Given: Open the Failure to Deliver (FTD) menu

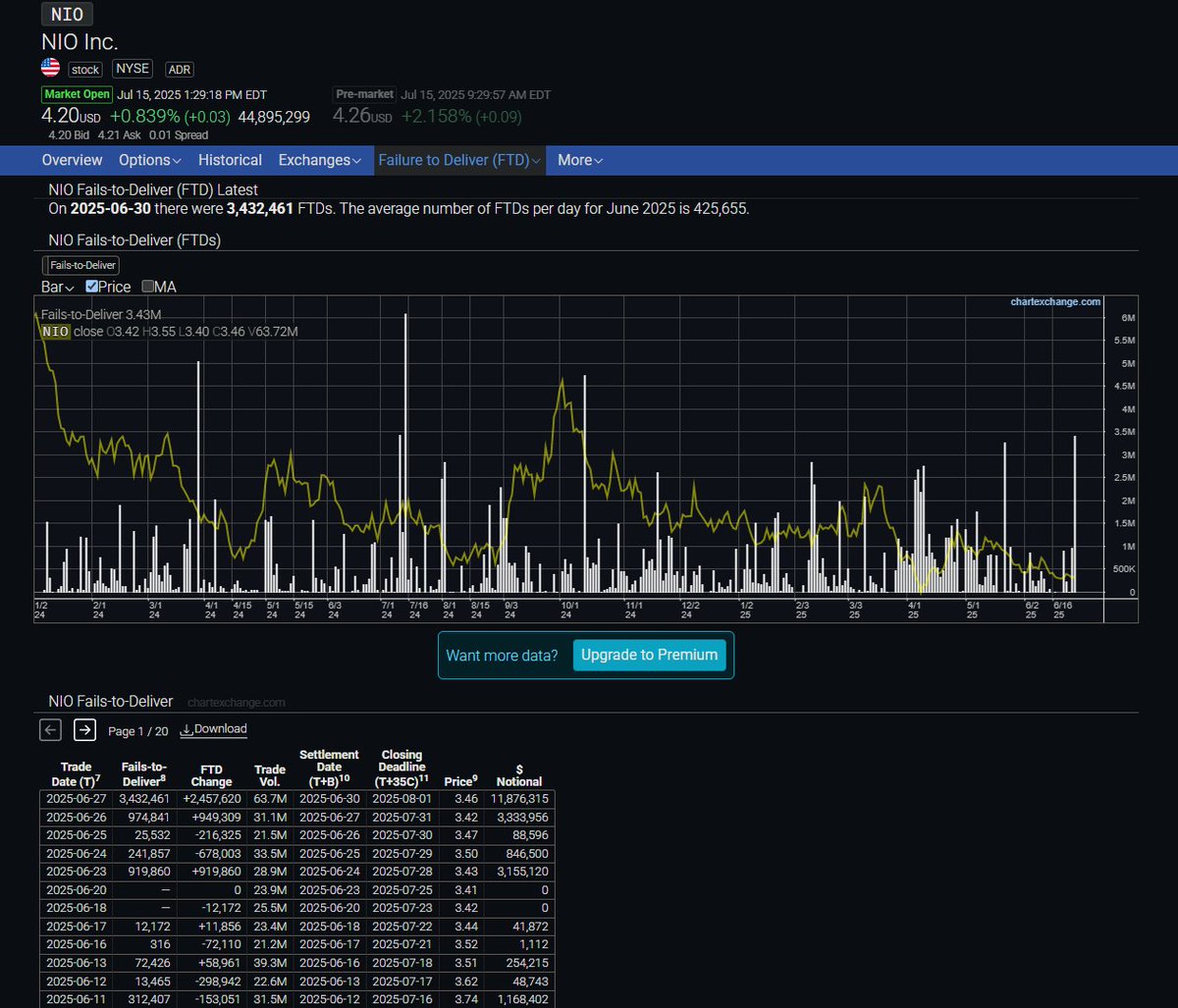Looking at the screenshot, I should (x=460, y=160).
